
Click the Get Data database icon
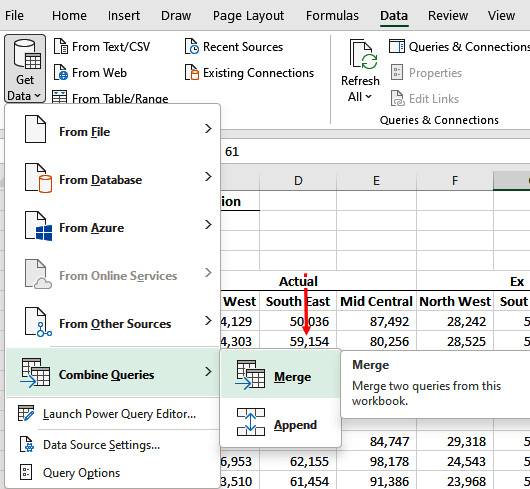coord(27,54)
